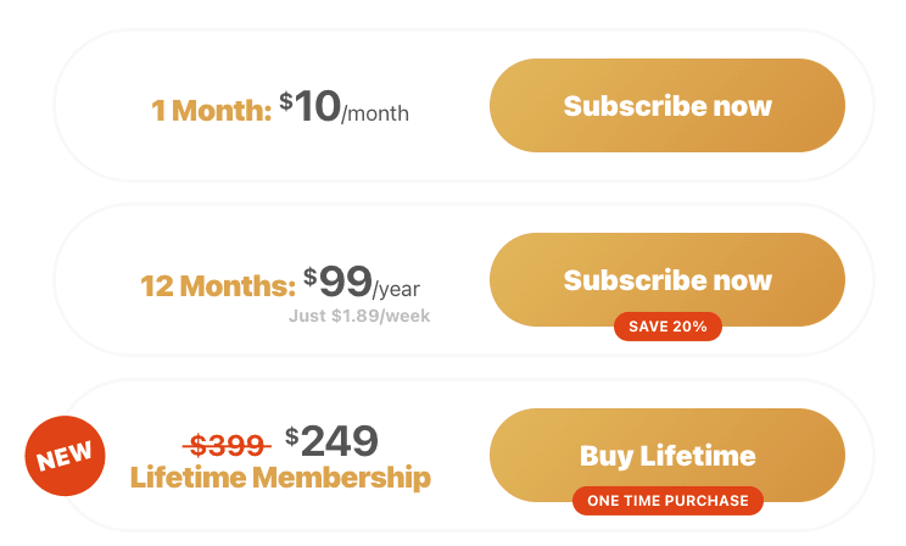Viewport: 906px width, 546px height.
Task: Click the '/year' billing period text
Action: (397, 290)
